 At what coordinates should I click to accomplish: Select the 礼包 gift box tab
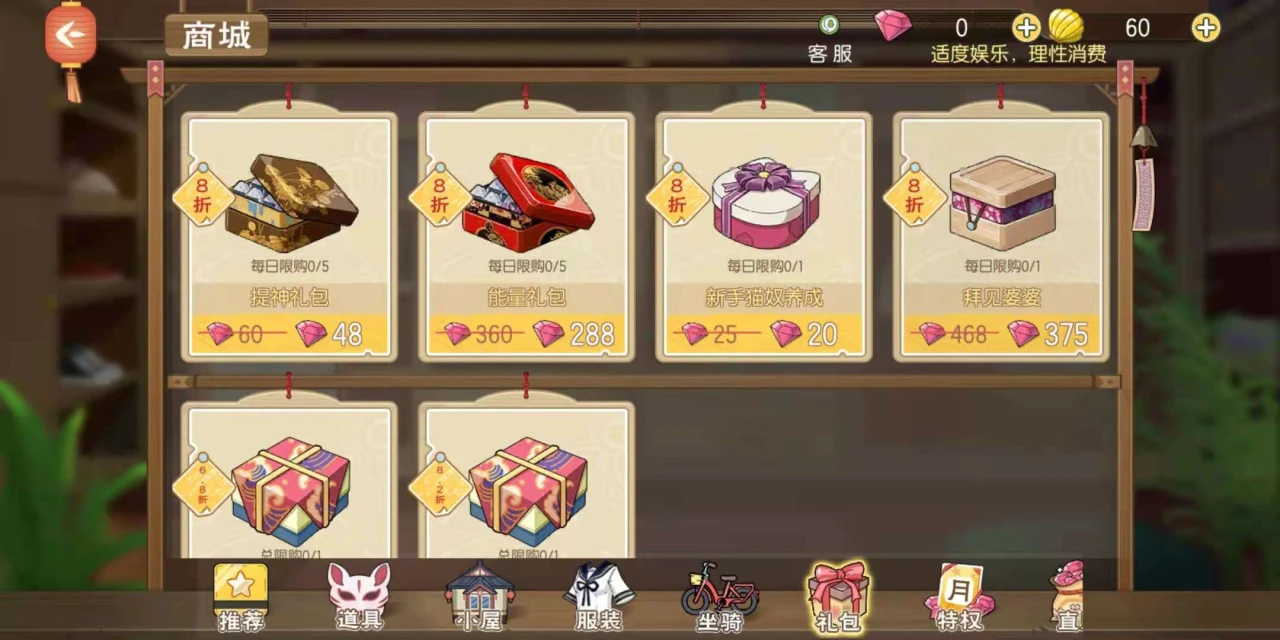pyautogui.click(x=839, y=597)
